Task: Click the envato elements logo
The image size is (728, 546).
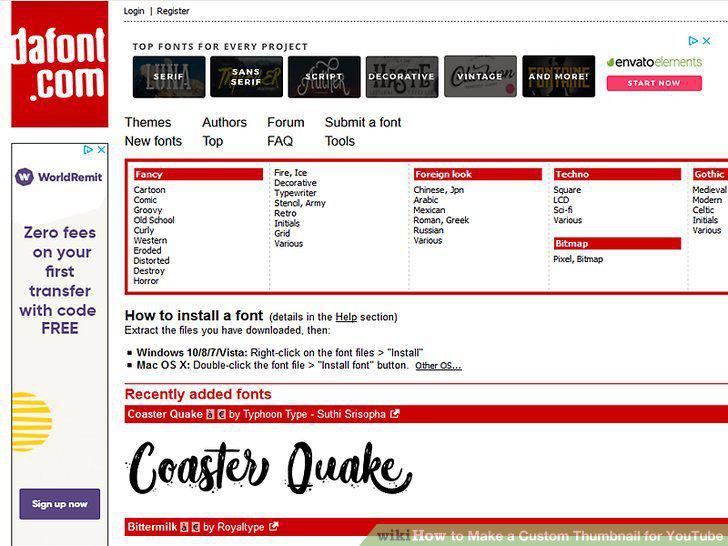Action: tap(654, 62)
